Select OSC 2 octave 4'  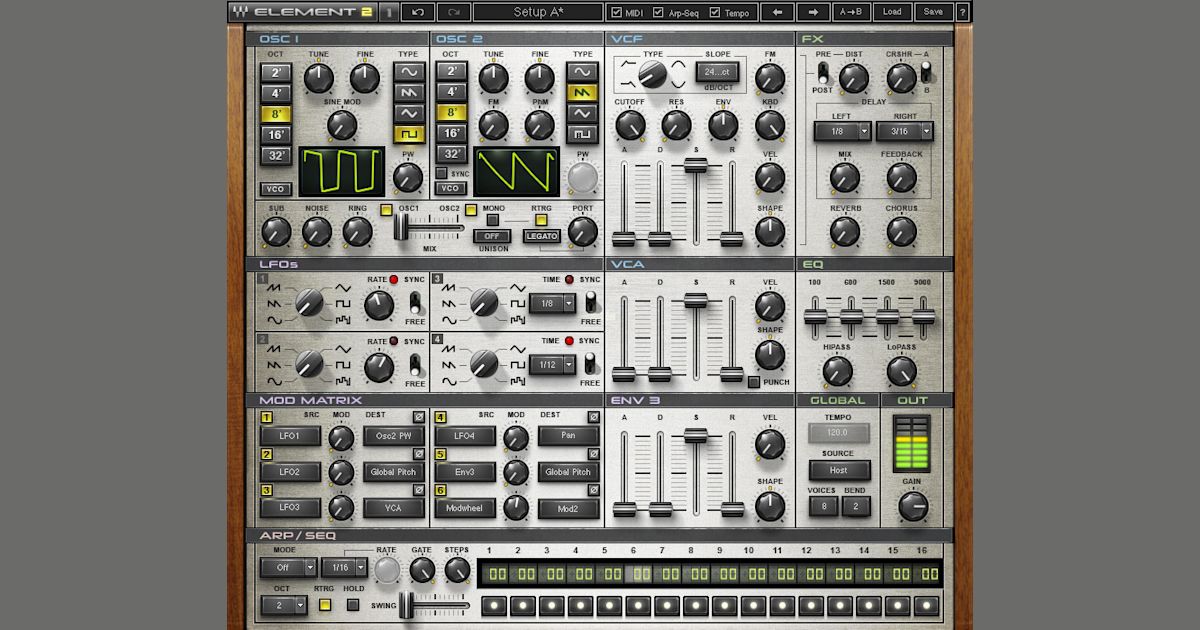[452, 92]
